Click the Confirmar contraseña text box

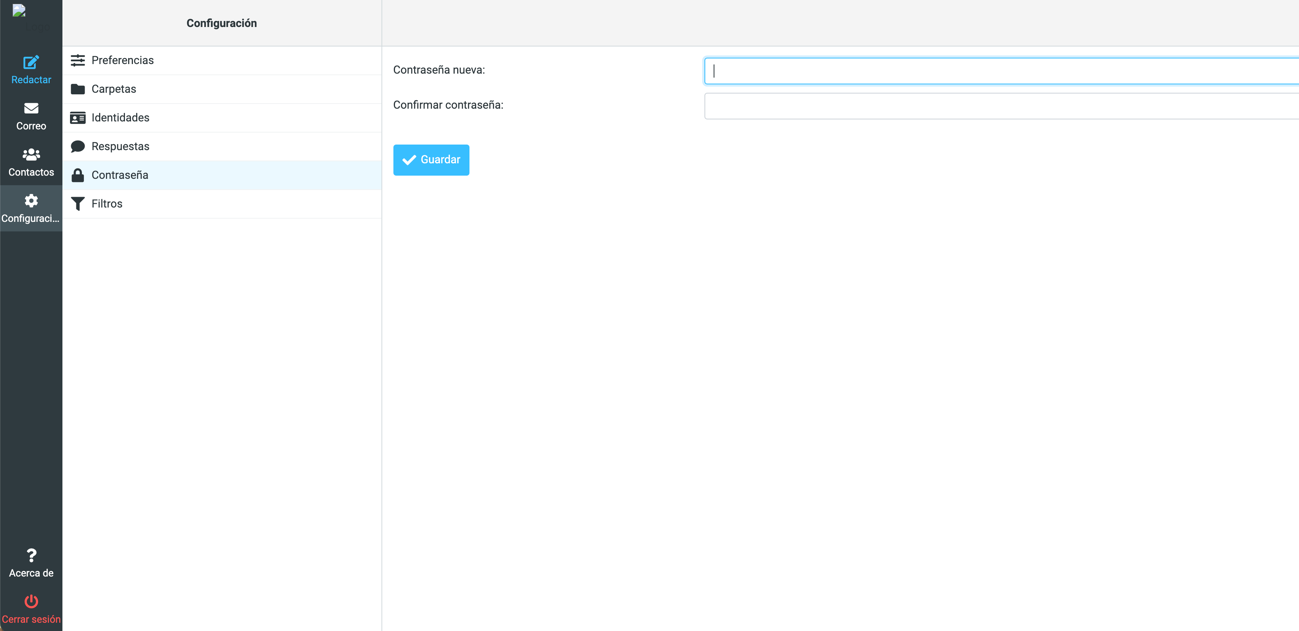[1000, 106]
